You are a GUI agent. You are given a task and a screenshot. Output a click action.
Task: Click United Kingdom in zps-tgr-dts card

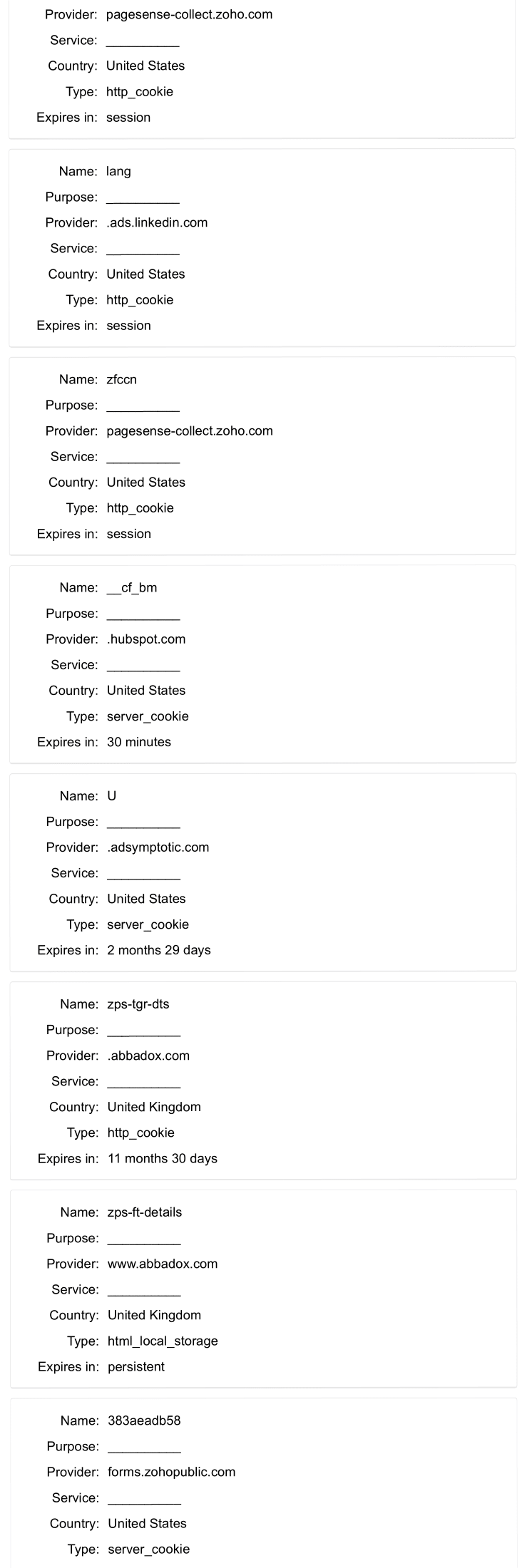point(154,1106)
